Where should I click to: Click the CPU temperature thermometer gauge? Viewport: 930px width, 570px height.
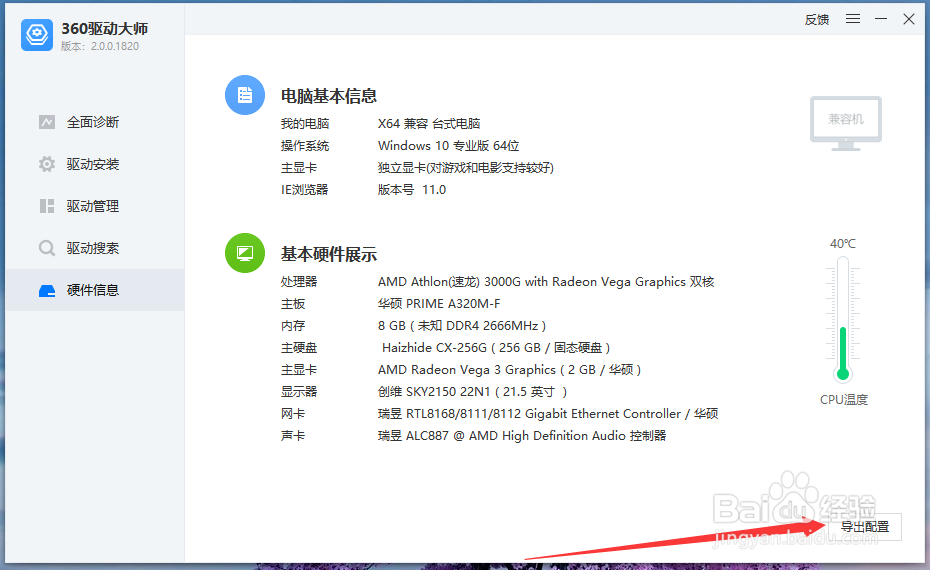click(x=843, y=319)
